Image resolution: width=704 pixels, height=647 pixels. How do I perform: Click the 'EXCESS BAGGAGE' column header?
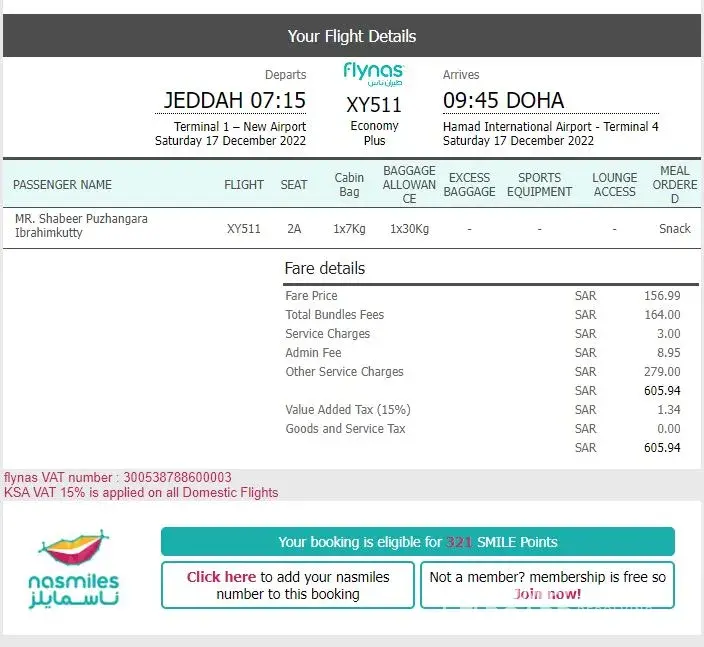[469, 185]
